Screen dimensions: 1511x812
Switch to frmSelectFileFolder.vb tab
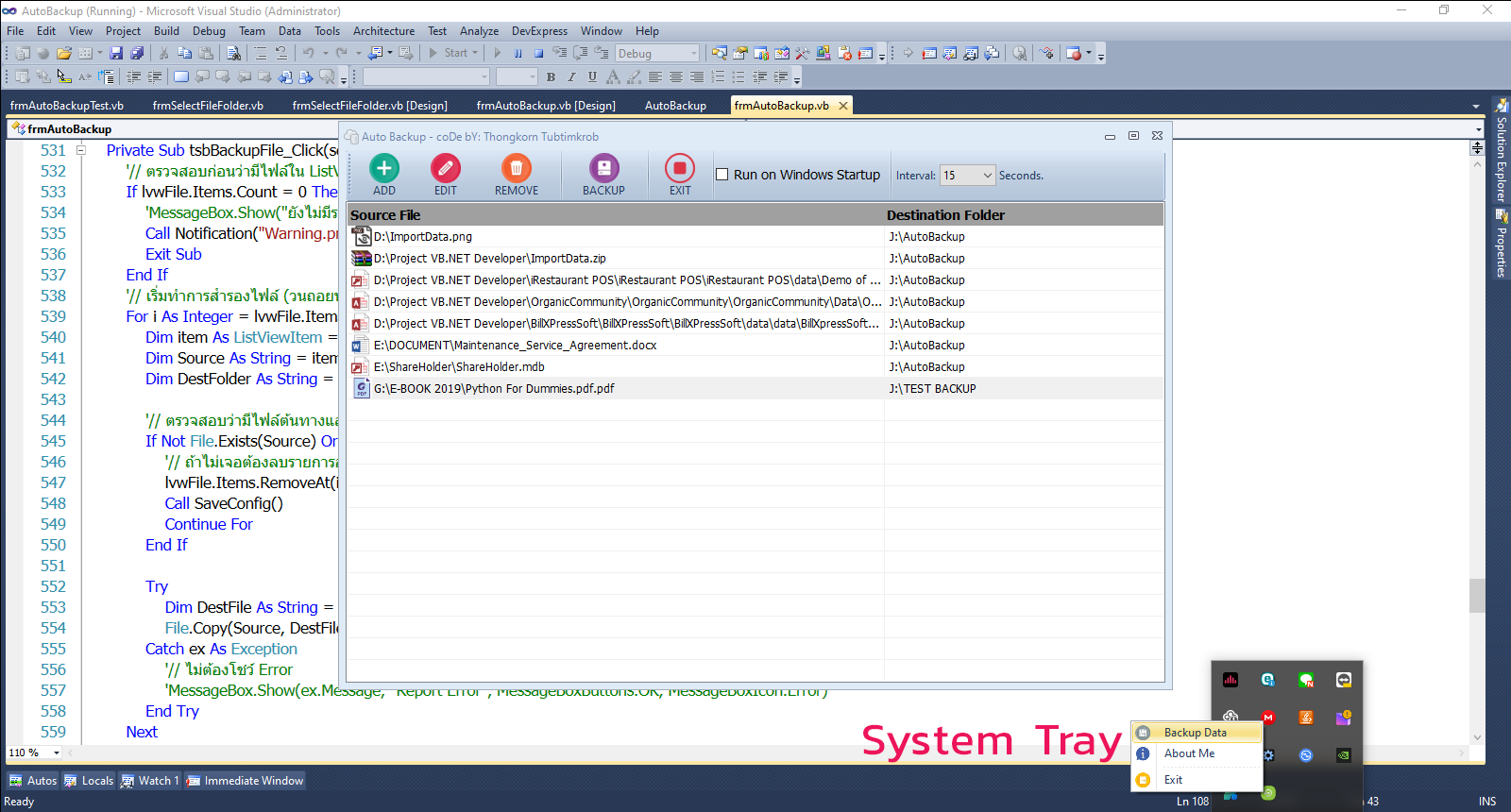click(208, 106)
